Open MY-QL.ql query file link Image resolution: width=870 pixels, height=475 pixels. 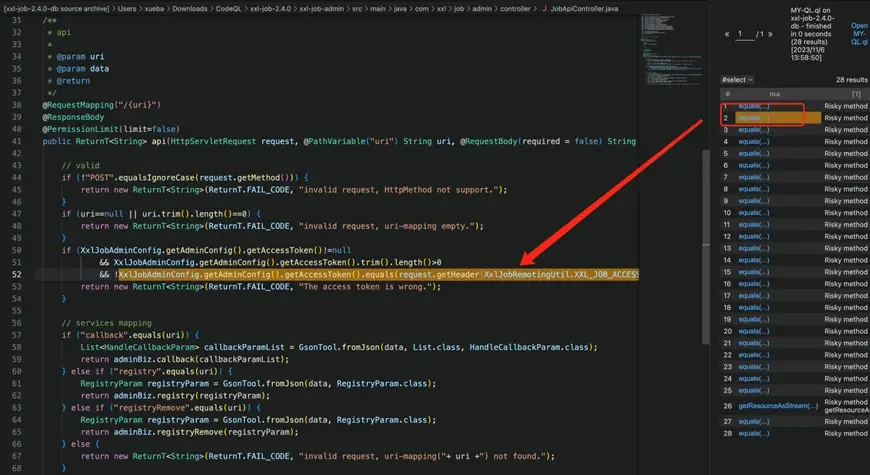[859, 34]
